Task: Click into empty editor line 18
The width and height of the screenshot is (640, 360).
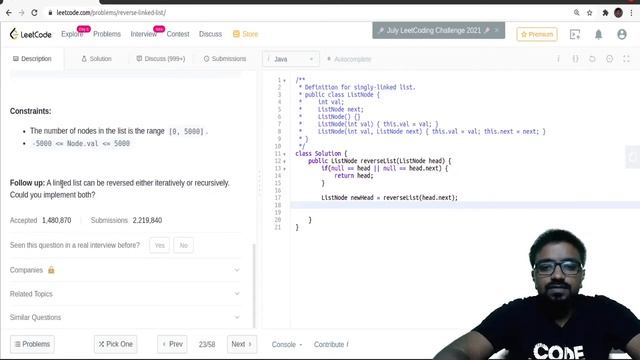Action: tap(465, 205)
